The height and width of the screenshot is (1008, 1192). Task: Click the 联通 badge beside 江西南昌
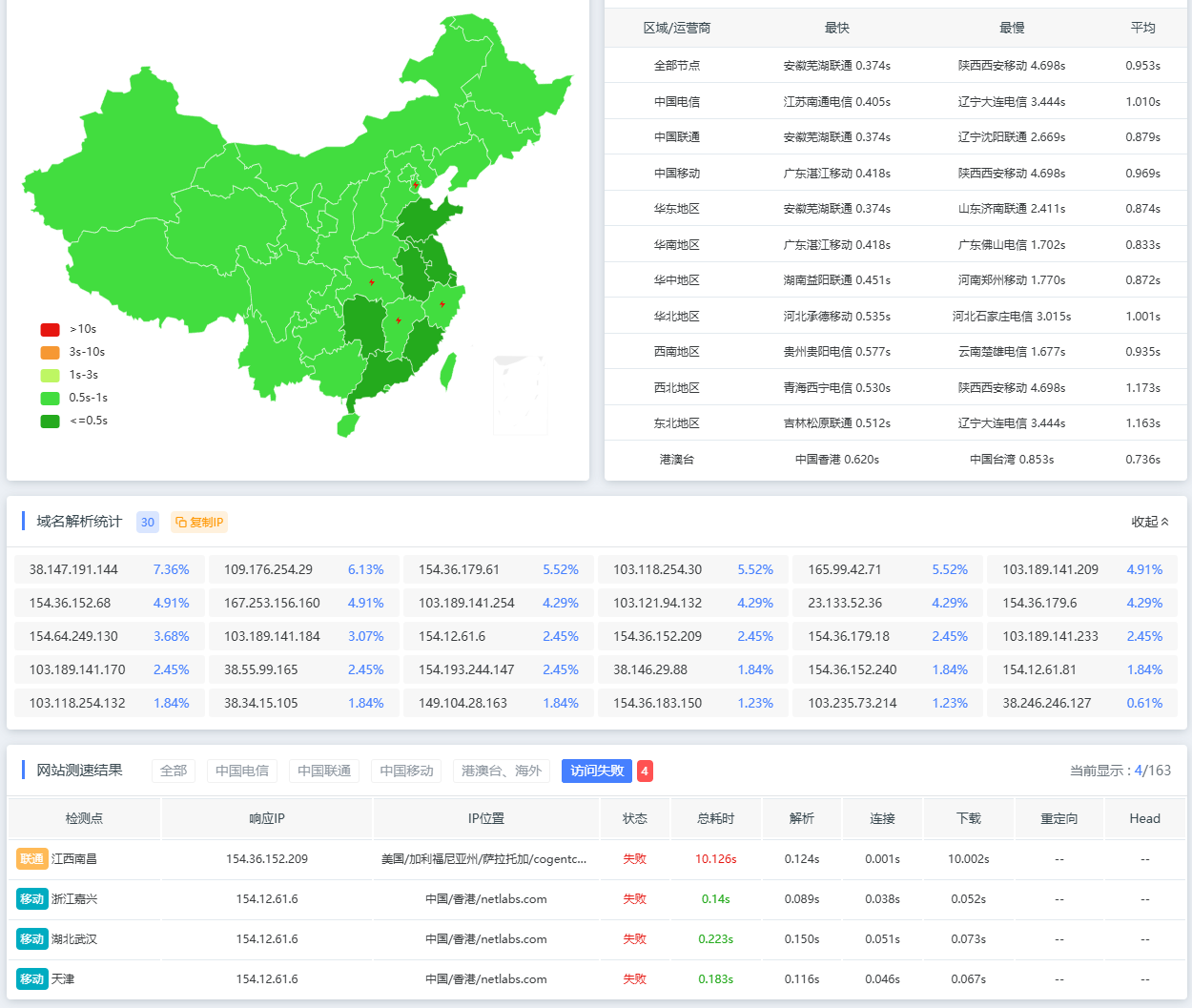(32, 859)
